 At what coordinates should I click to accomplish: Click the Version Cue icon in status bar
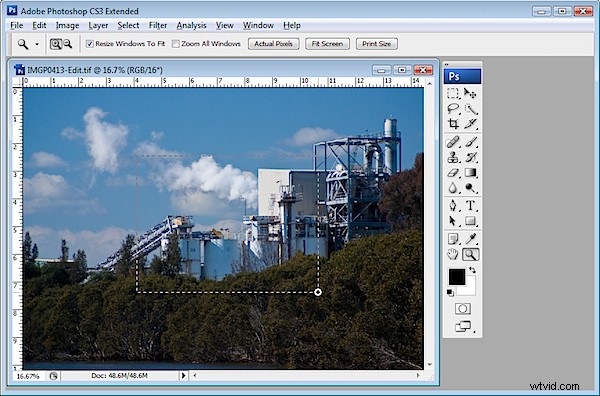click(x=53, y=376)
